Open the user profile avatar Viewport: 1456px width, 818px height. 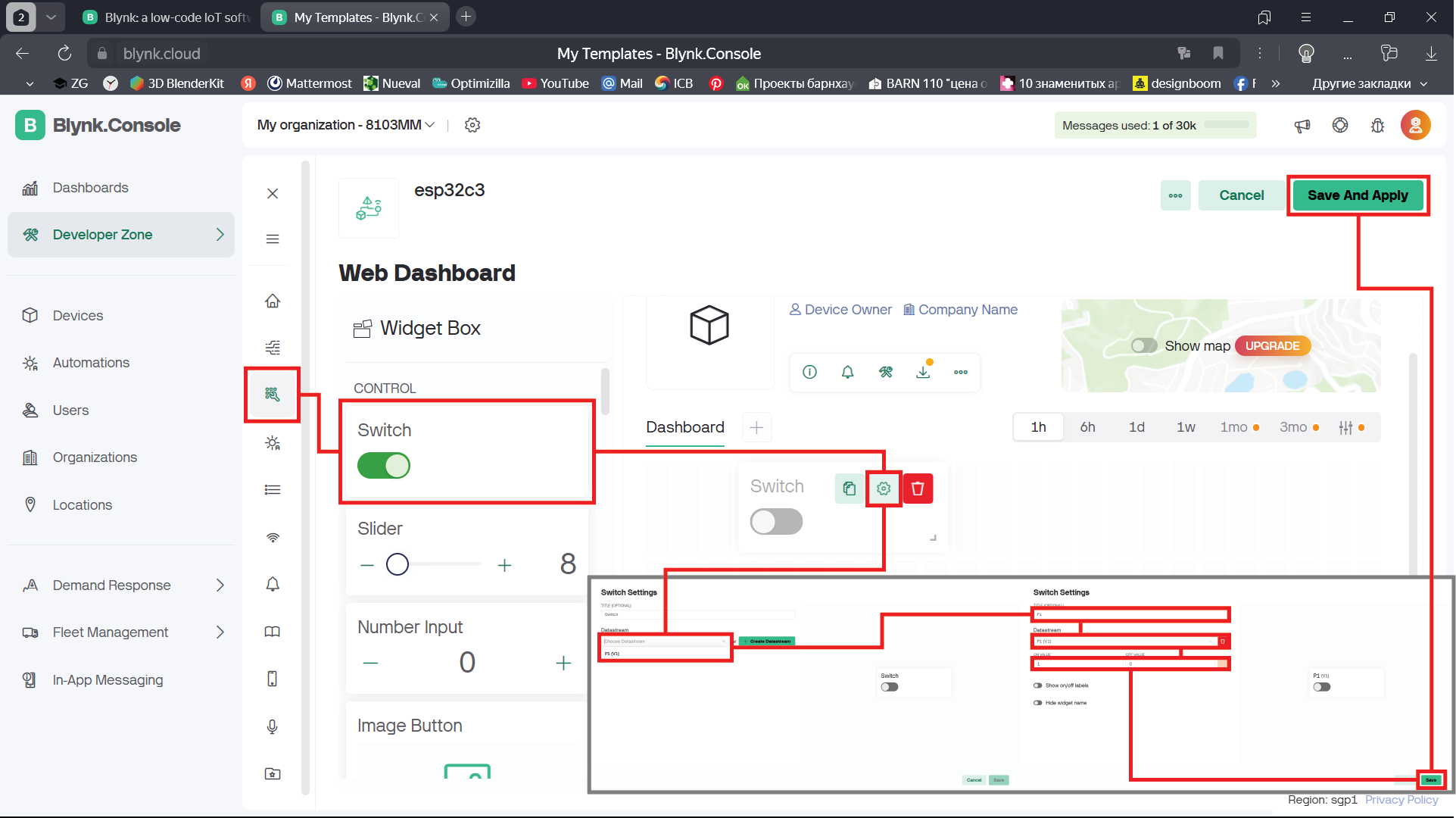tap(1416, 126)
